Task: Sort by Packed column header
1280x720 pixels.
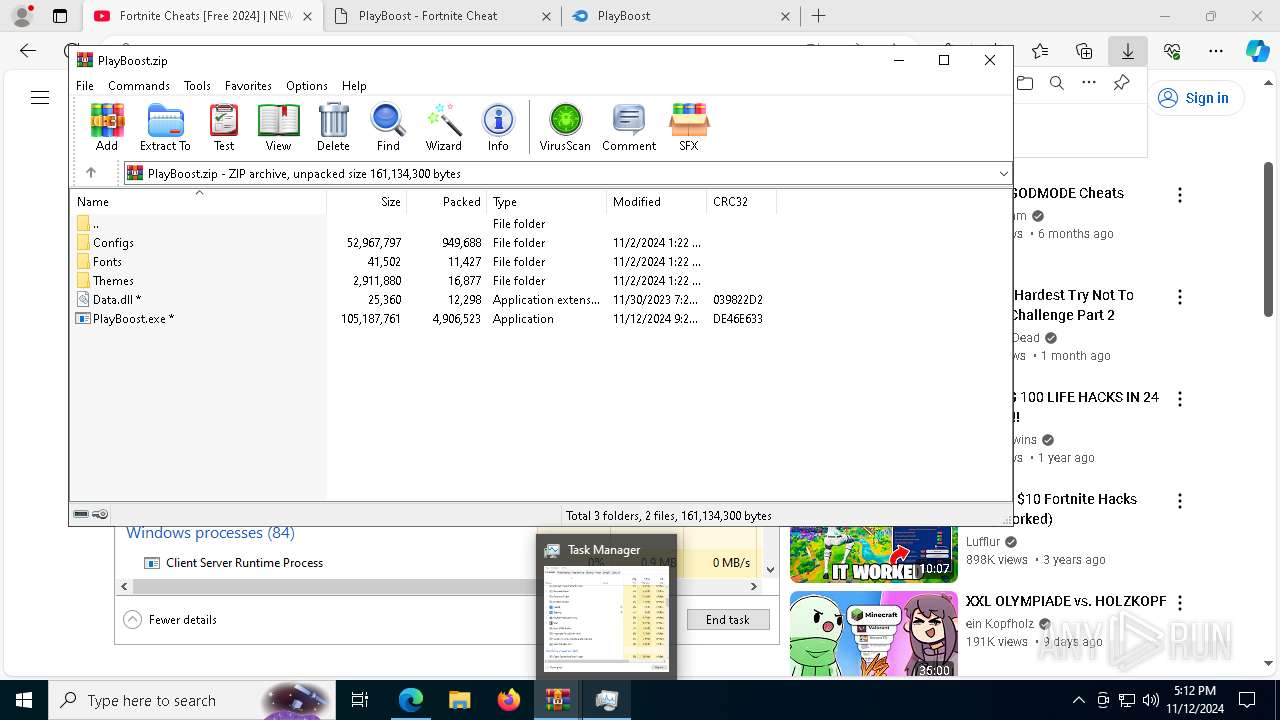Action: click(446, 202)
